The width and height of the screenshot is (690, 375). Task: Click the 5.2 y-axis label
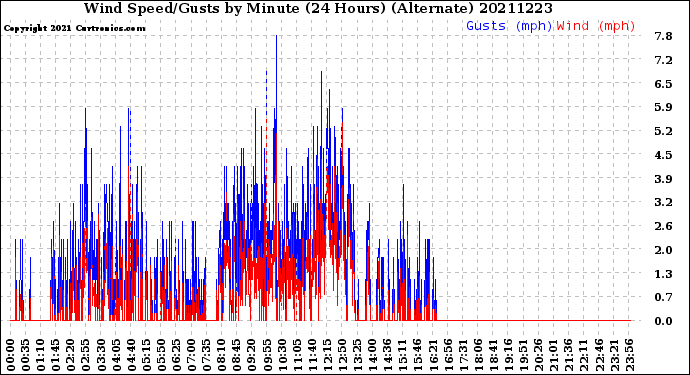(x=664, y=131)
